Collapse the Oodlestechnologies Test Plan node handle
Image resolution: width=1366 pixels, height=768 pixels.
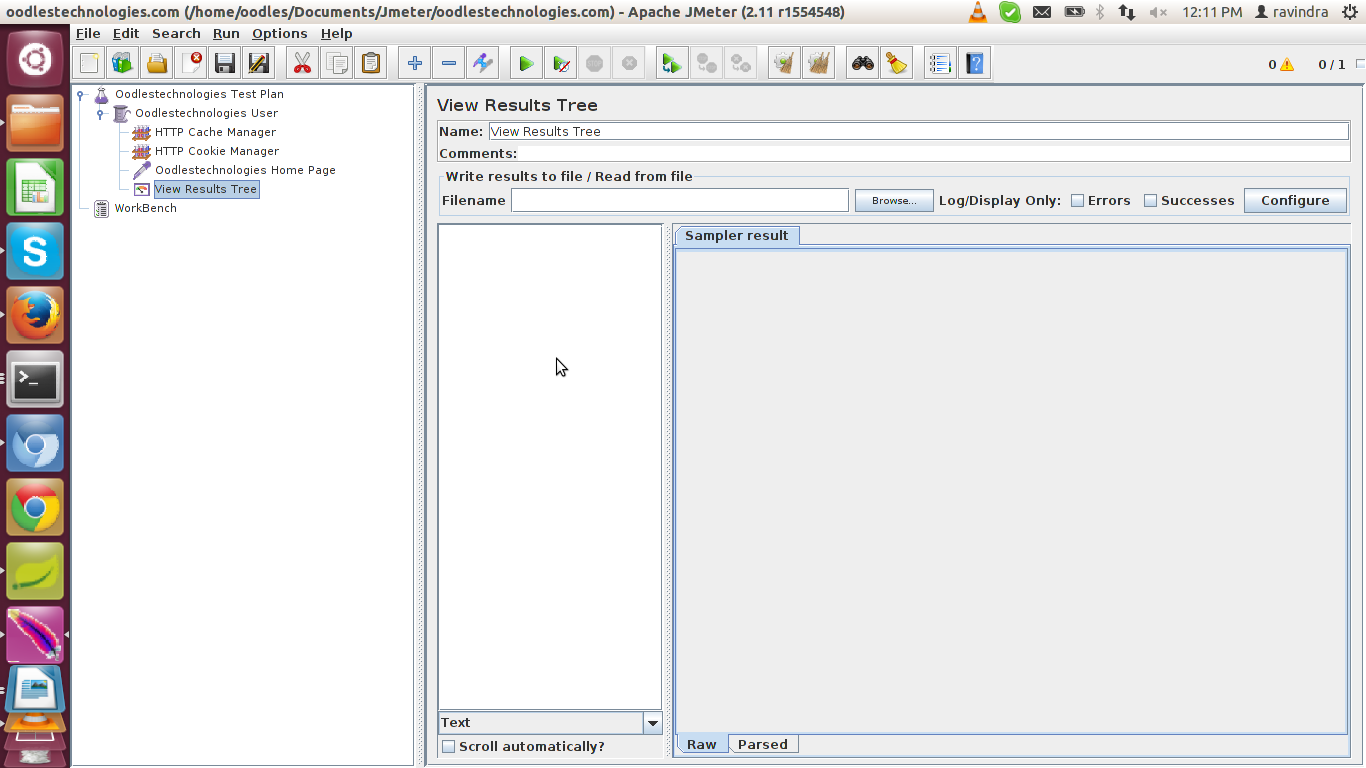click(80, 94)
